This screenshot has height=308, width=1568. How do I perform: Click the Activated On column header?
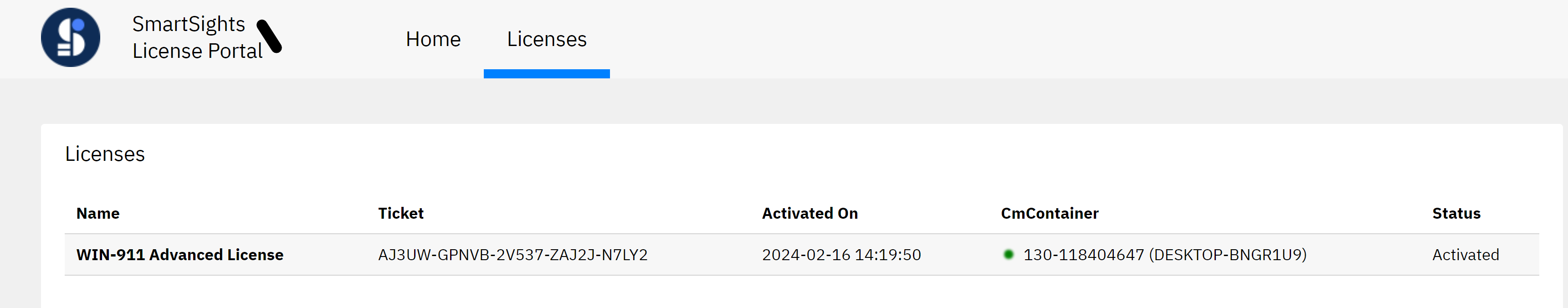pos(810,214)
